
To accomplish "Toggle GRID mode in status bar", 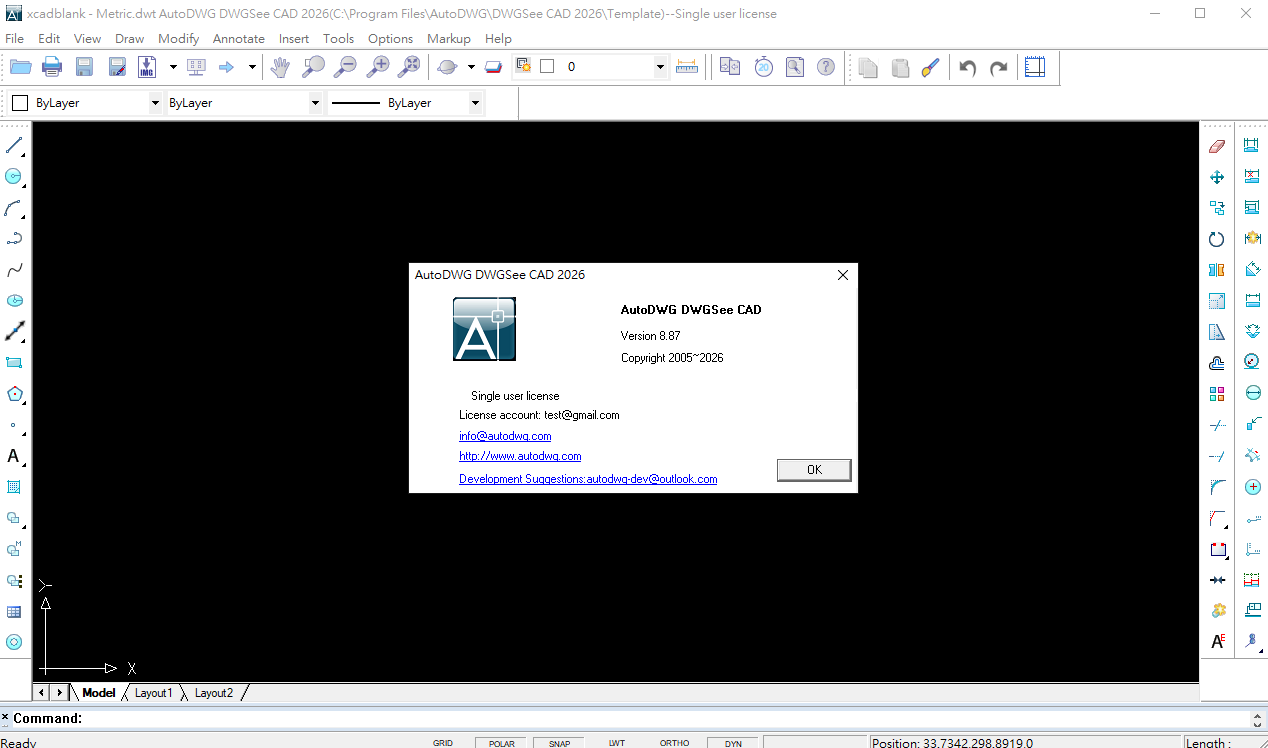I will tap(443, 743).
